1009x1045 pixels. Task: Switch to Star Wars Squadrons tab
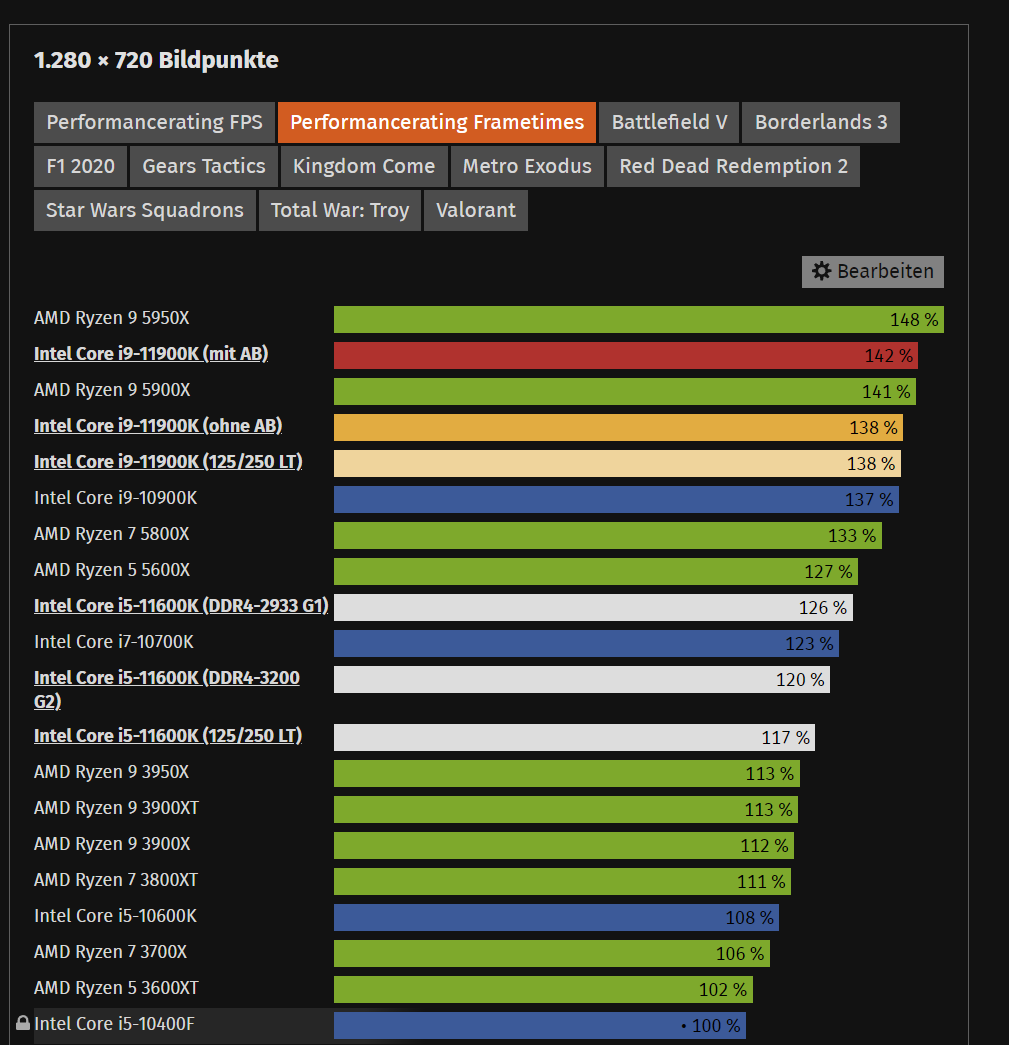point(145,210)
